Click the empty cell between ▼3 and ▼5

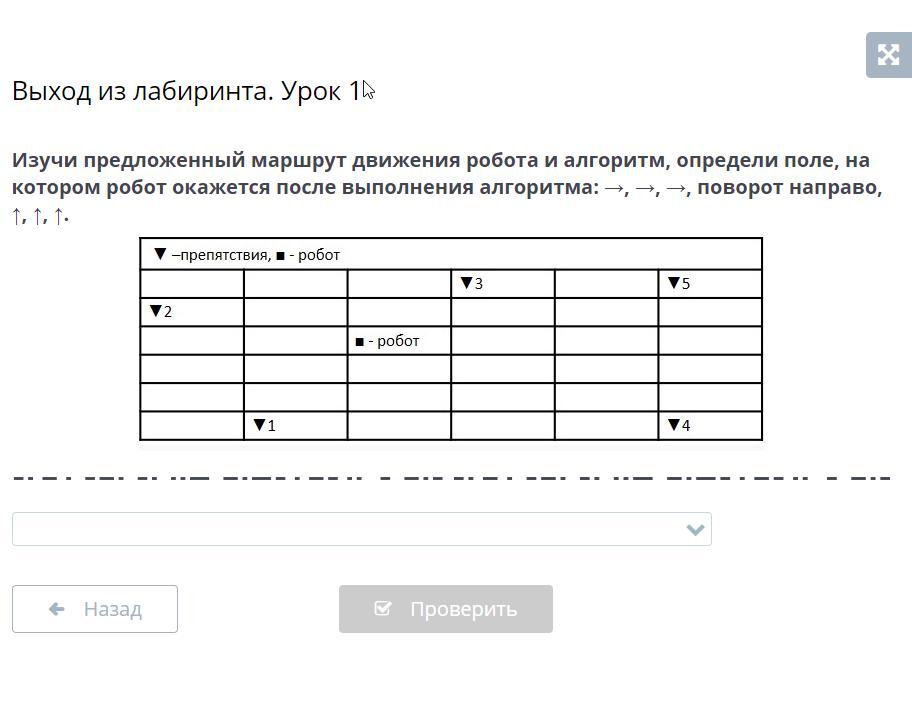point(607,284)
